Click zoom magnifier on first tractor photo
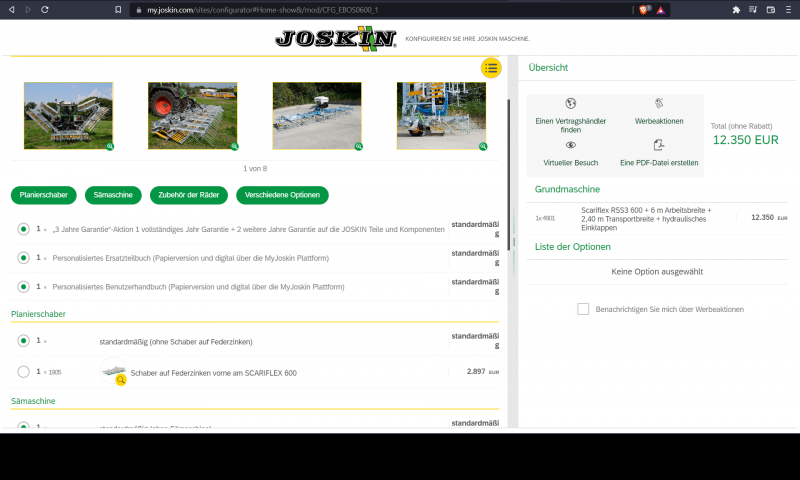The width and height of the screenshot is (800, 480). (x=110, y=146)
